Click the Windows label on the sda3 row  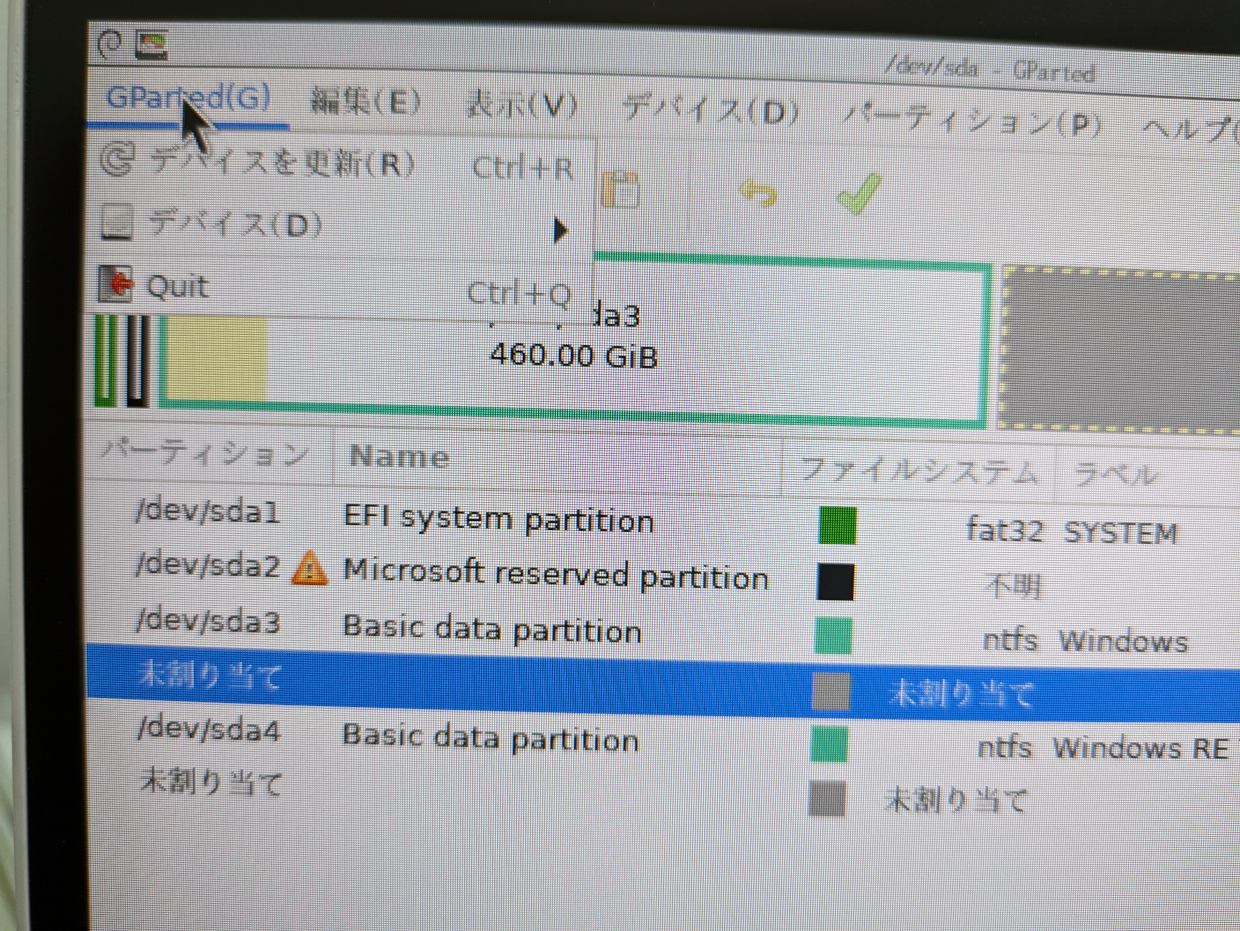[x=1123, y=640]
